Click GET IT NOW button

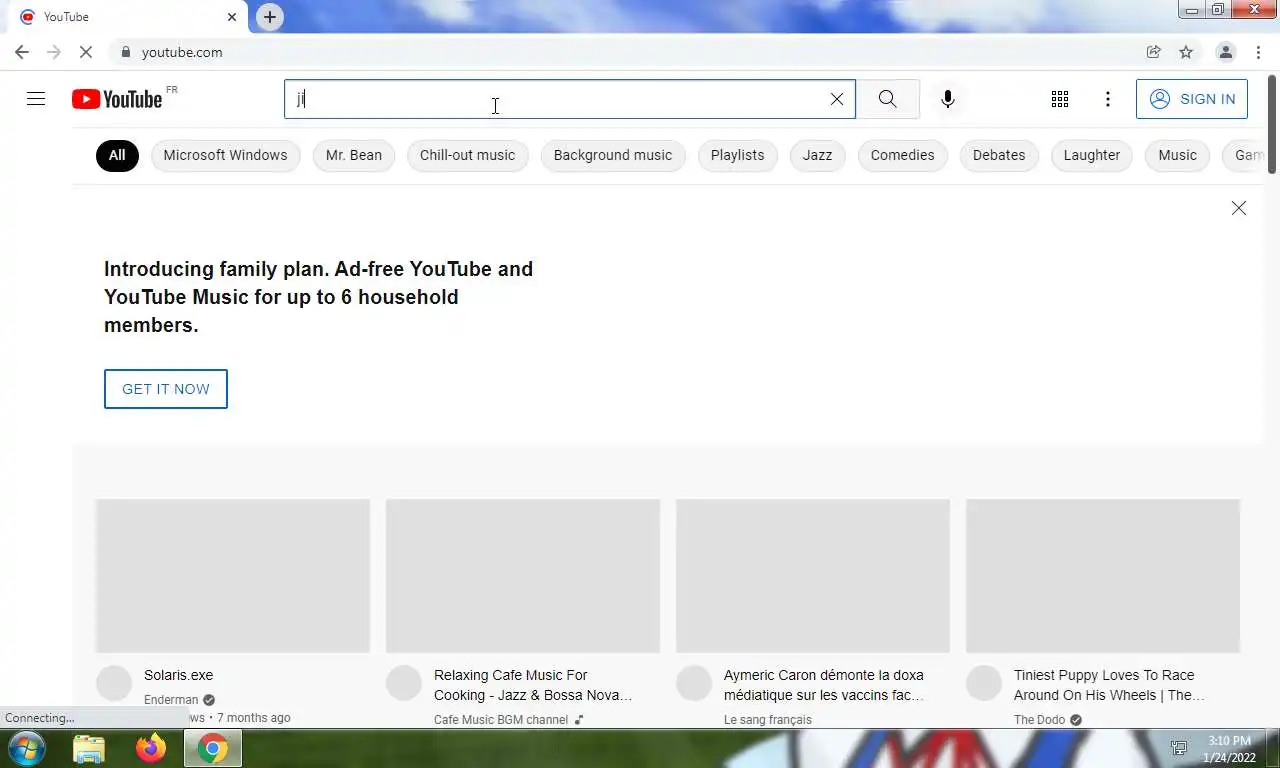point(166,389)
